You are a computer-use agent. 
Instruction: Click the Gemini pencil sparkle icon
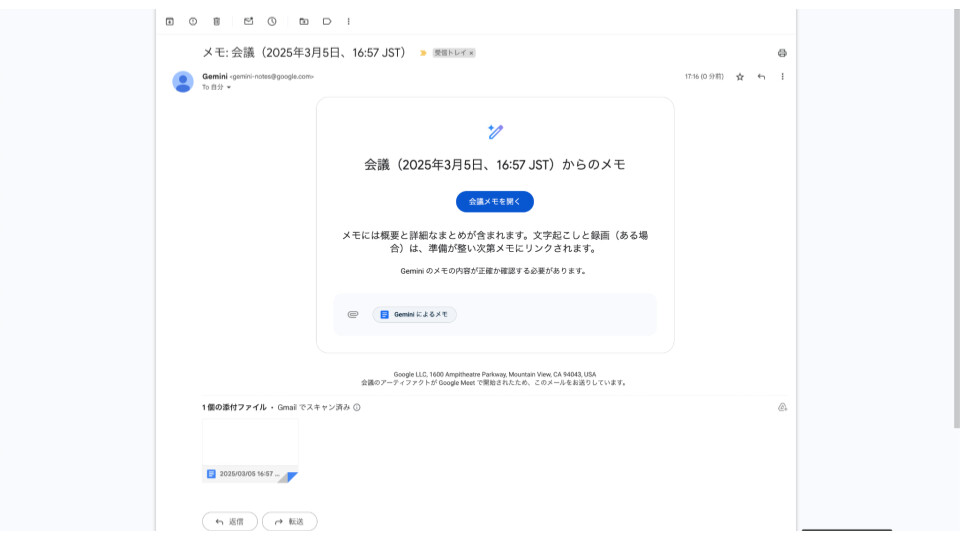click(x=495, y=132)
